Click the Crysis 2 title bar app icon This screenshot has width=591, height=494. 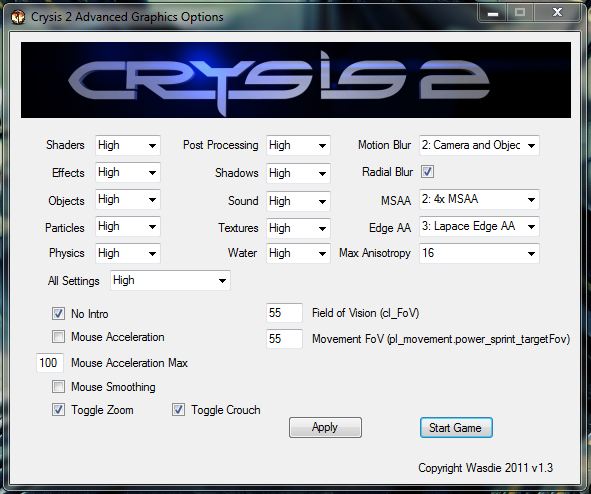tap(18, 17)
